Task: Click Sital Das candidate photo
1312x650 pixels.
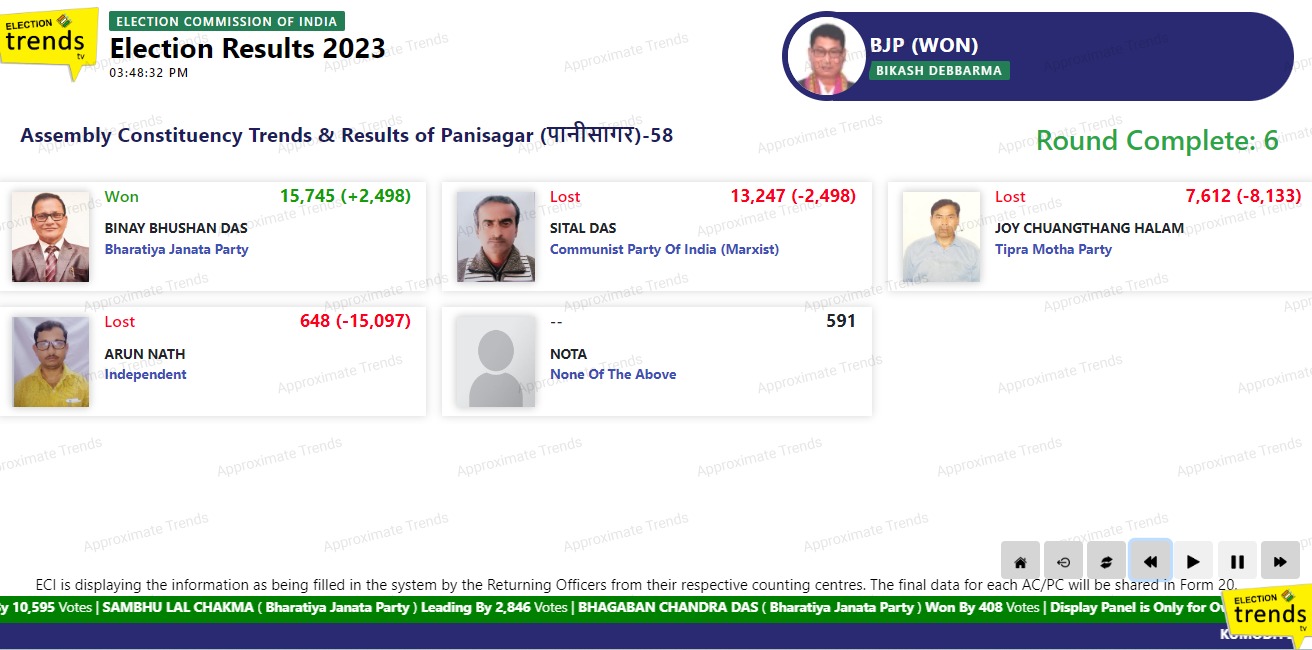Action: click(496, 237)
